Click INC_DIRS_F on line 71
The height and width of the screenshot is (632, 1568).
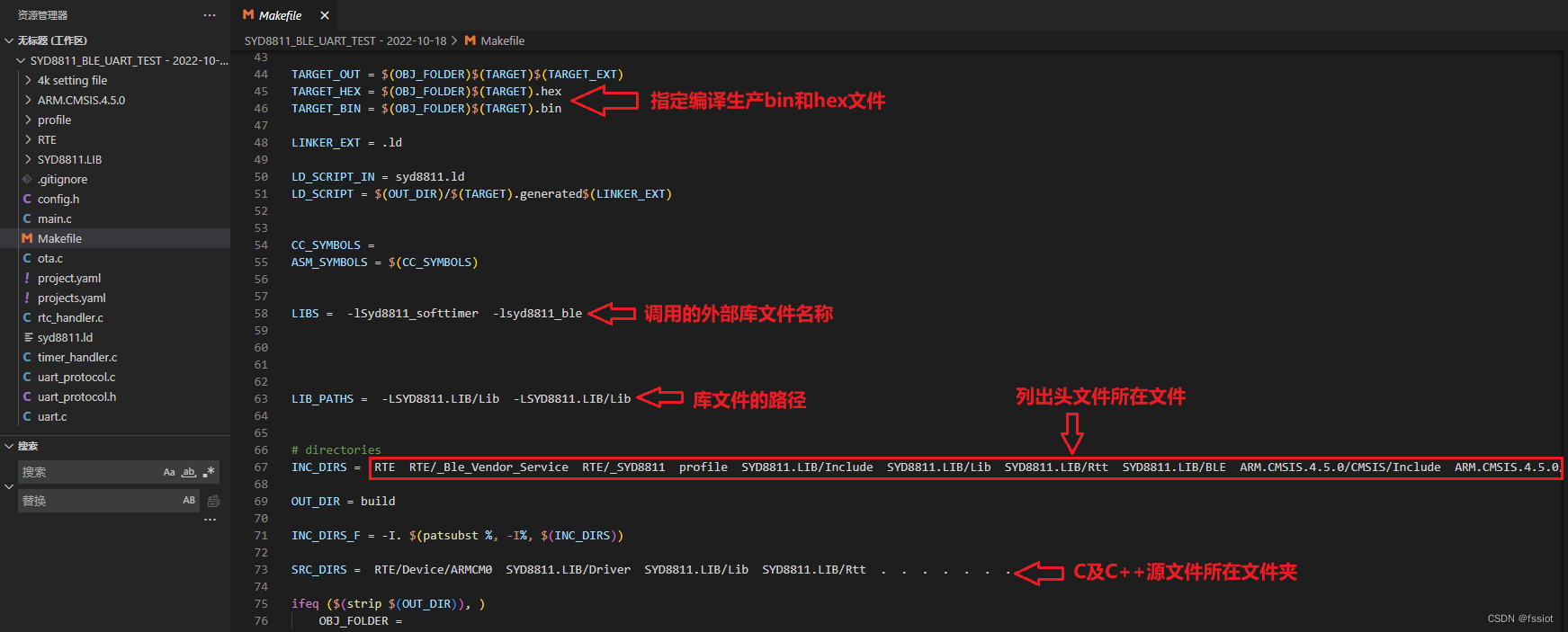click(x=326, y=535)
